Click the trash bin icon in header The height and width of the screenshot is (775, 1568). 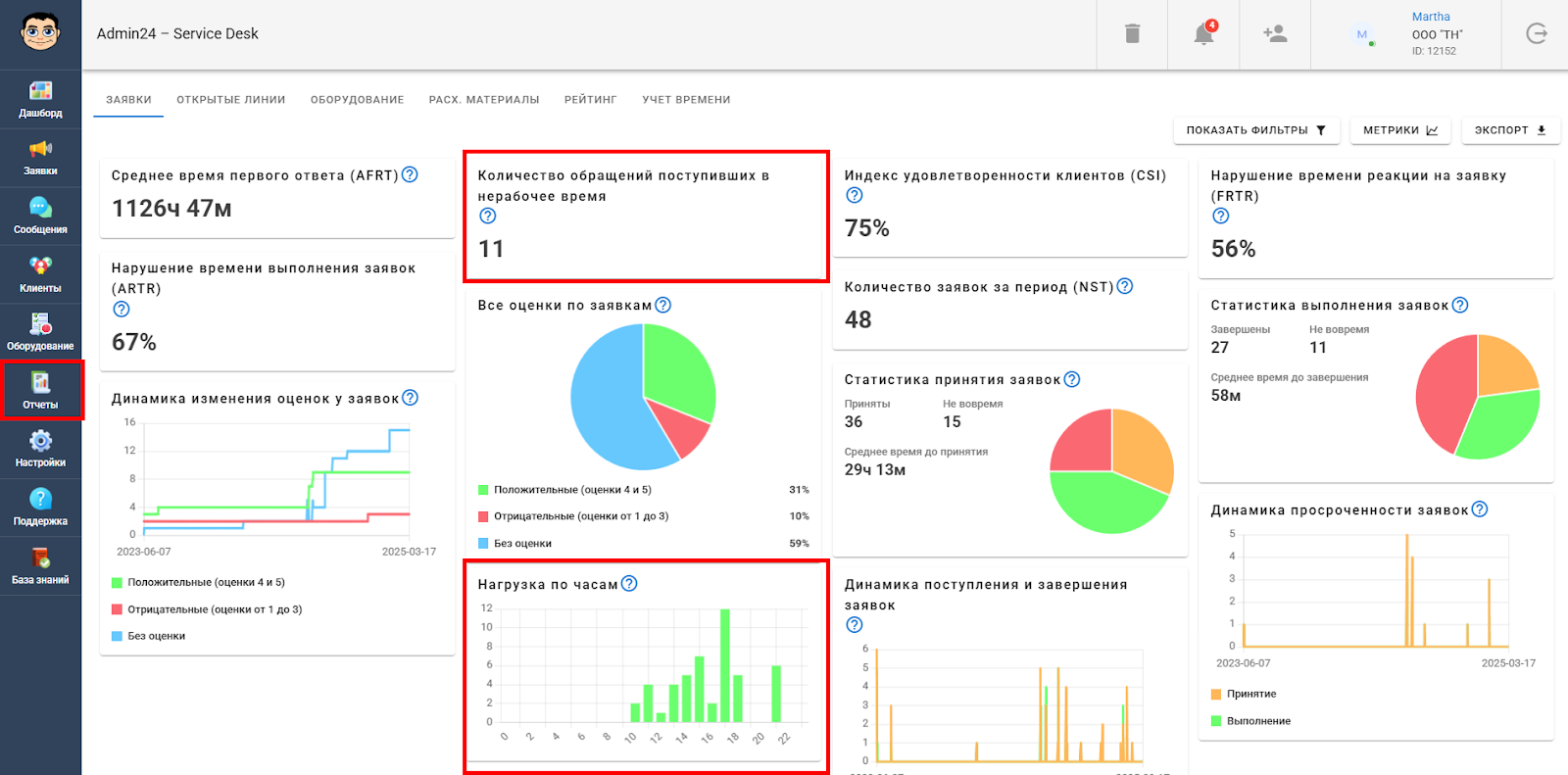coord(1132,33)
